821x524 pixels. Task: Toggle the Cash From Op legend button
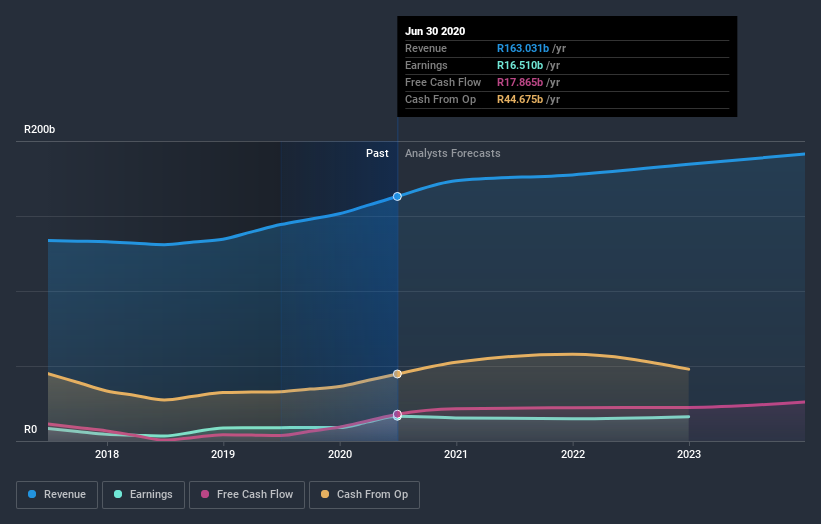(364, 495)
